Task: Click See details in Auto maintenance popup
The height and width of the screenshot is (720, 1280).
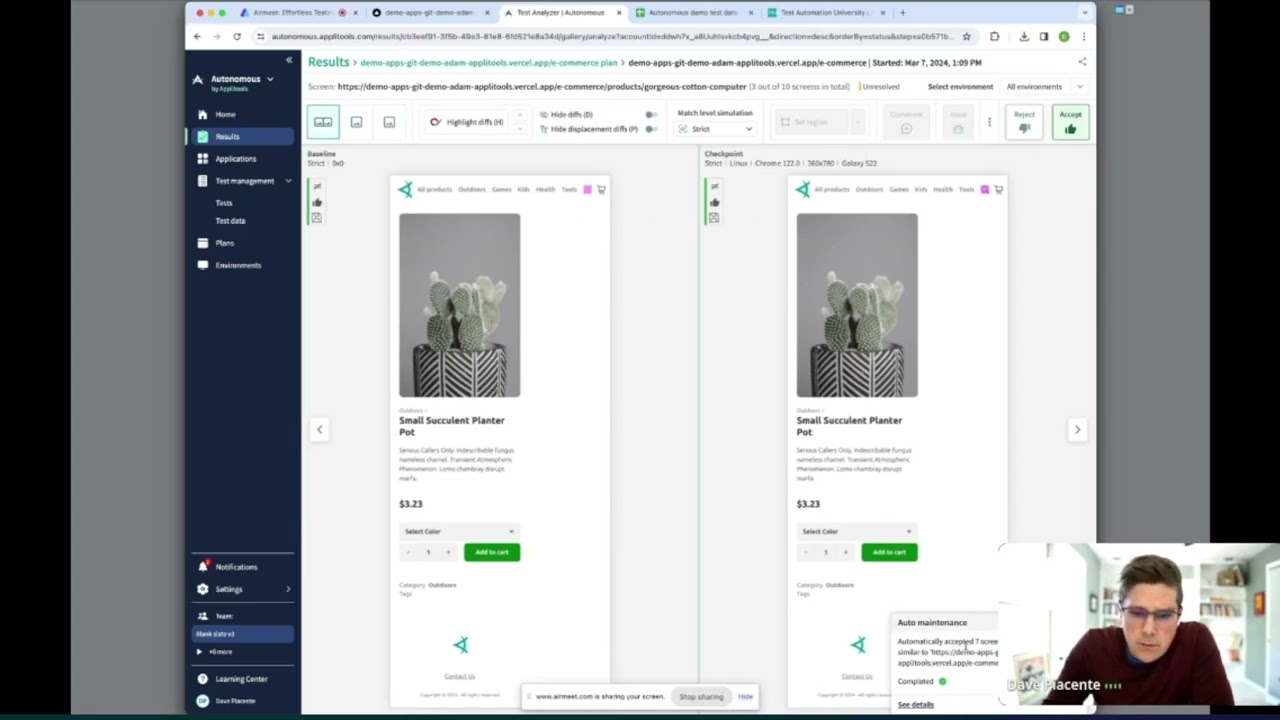Action: point(915,705)
